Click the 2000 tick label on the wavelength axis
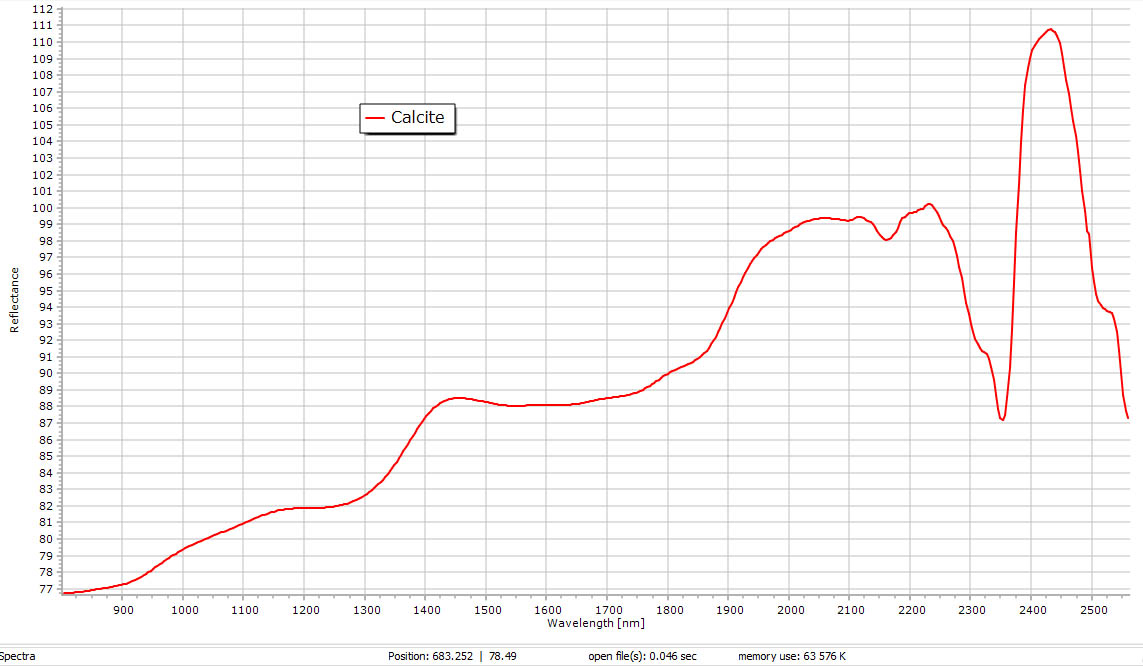This screenshot has height=666, width=1143. pos(790,609)
